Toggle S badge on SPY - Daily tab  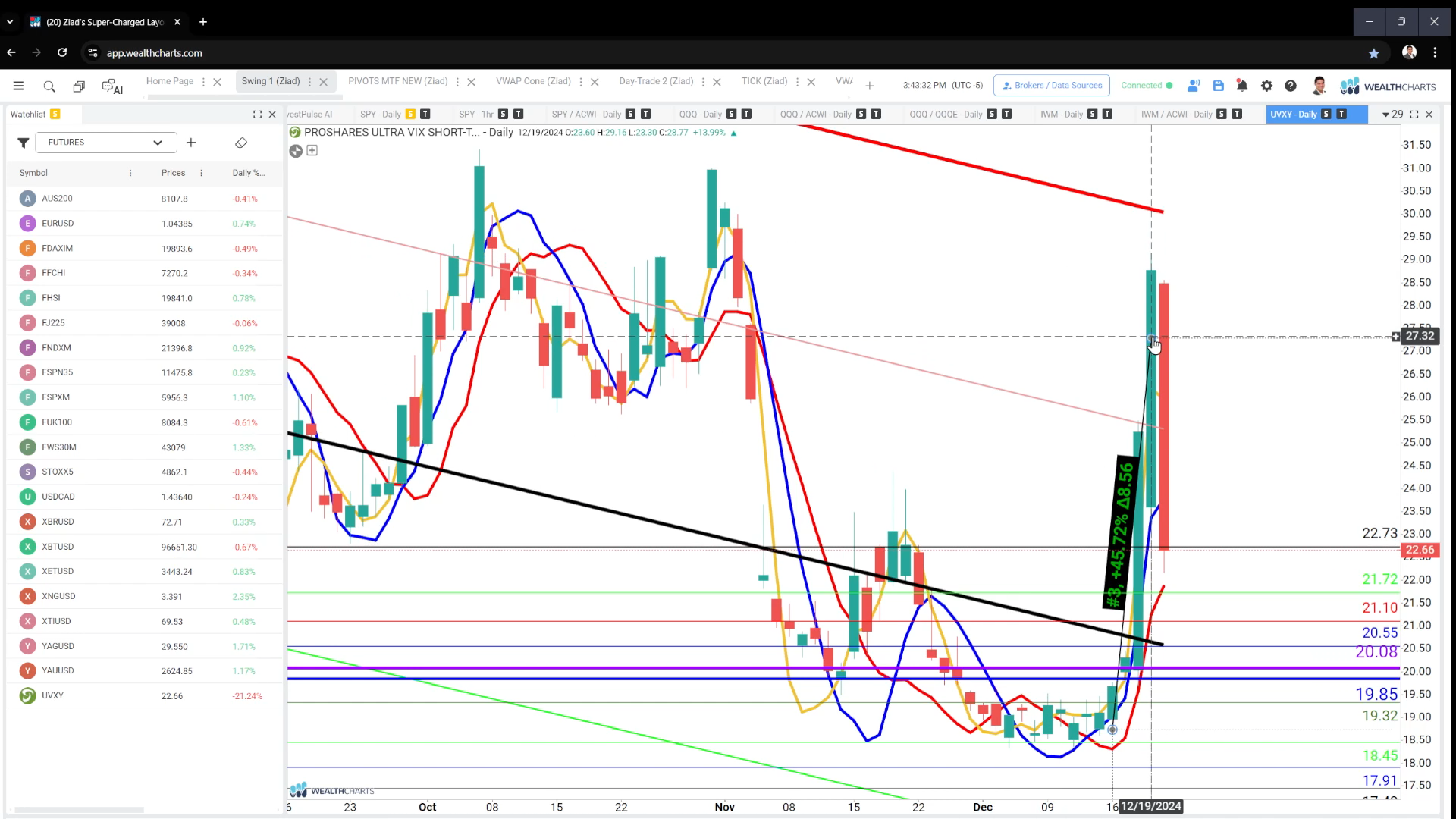[410, 114]
